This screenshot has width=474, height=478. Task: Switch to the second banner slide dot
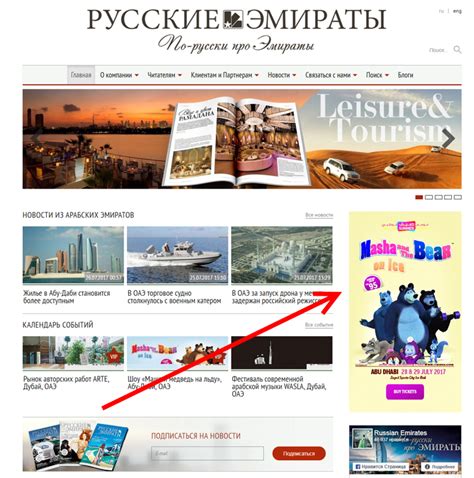point(429,197)
